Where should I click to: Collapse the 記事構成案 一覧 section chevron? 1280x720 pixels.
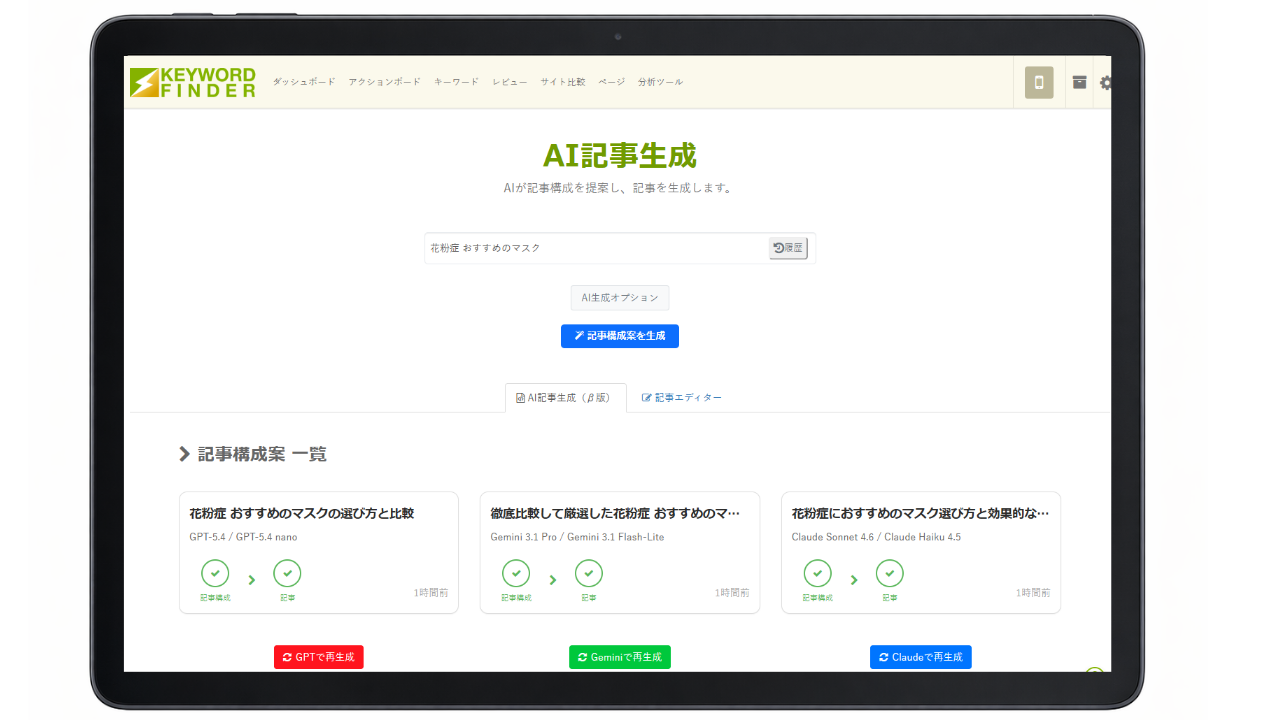[184, 454]
